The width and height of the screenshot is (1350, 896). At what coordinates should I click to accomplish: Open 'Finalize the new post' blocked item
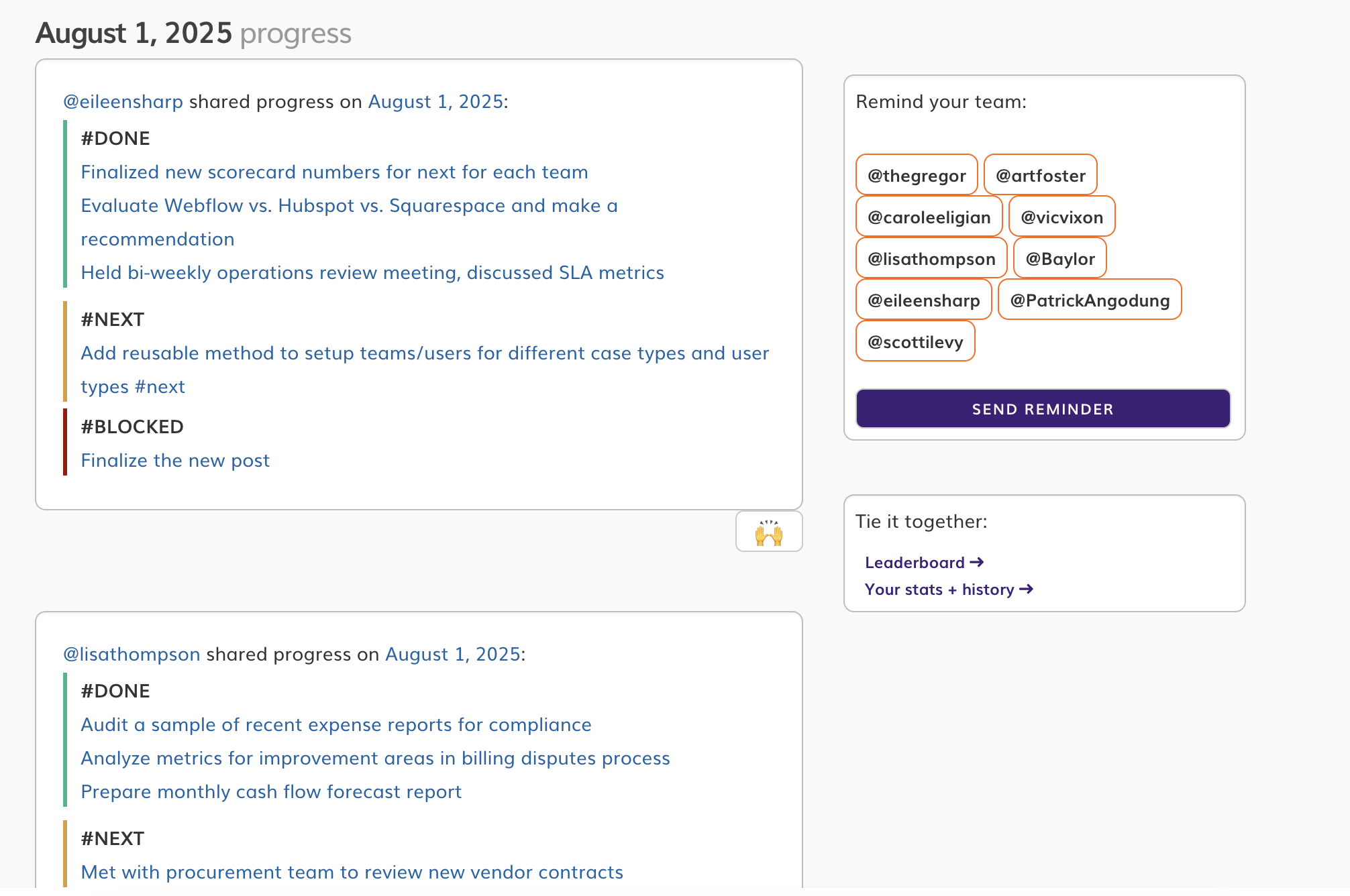coord(175,460)
